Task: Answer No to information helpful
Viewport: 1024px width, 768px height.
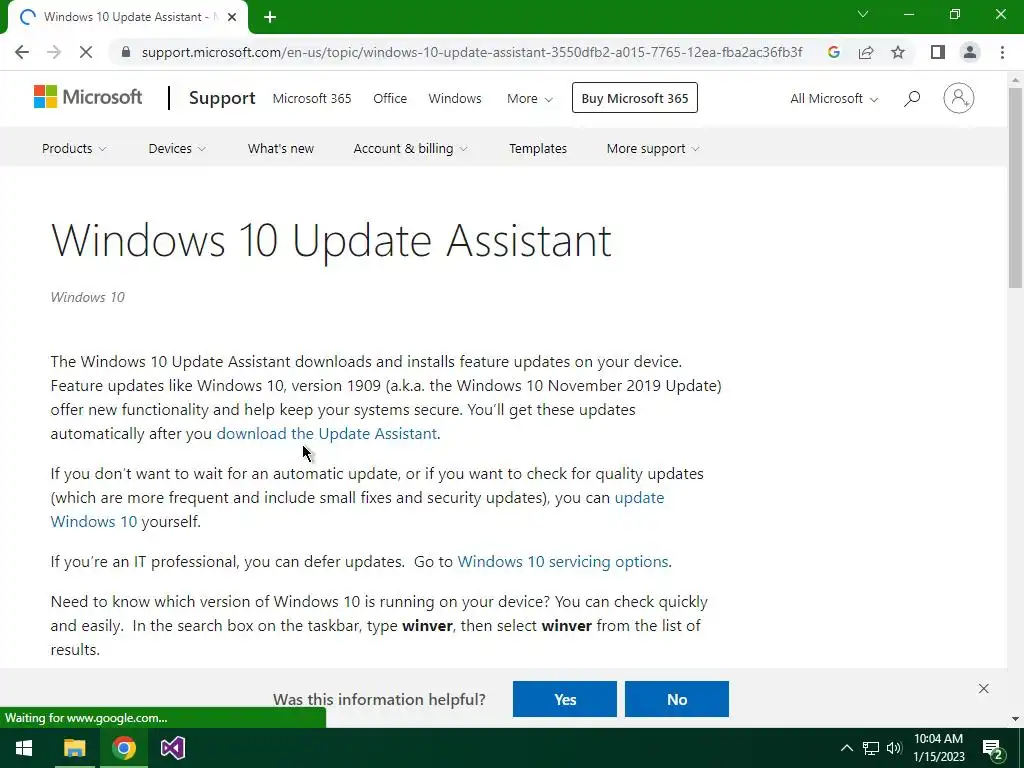Action: coord(677,699)
